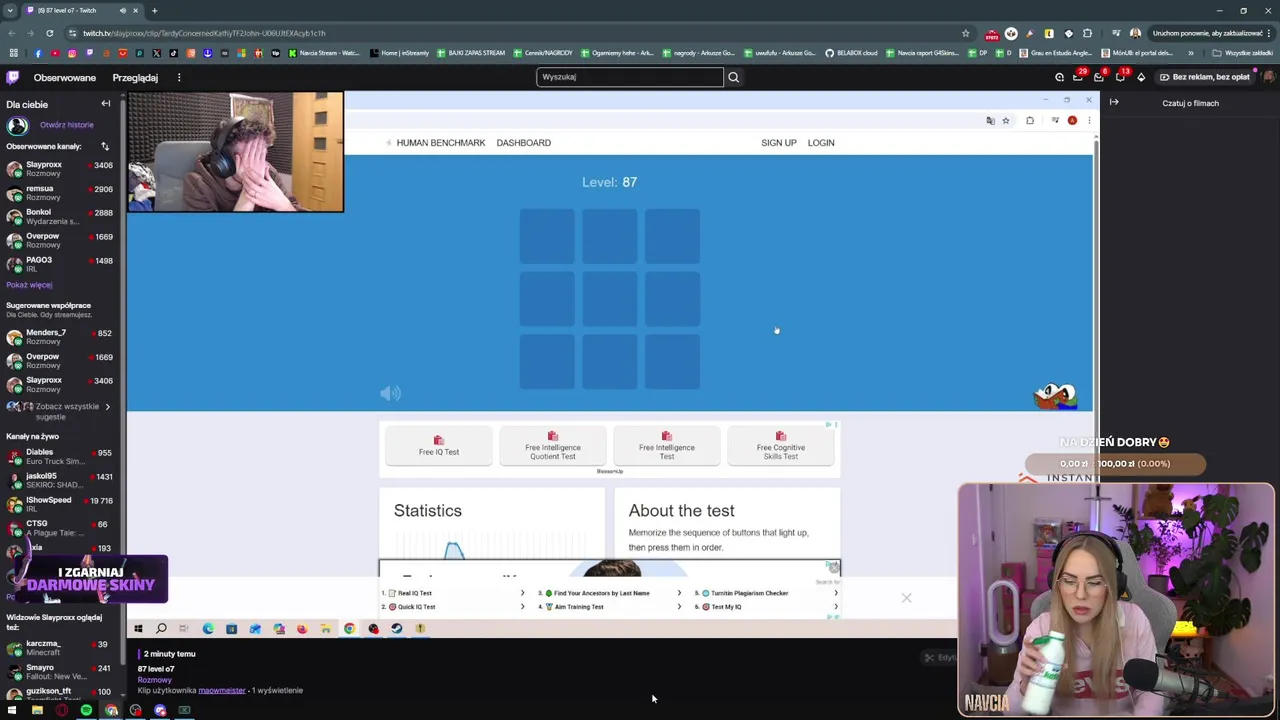Open Menders_7 channel
This screenshot has height=720, width=1280.
coord(60,337)
